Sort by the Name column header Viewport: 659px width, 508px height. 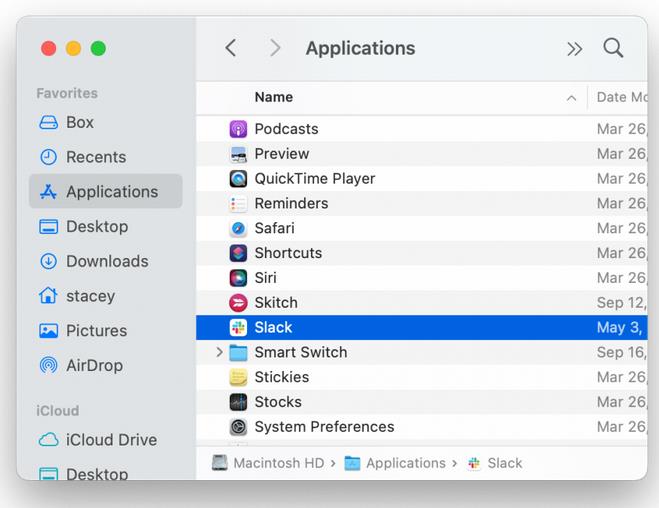coord(274,97)
